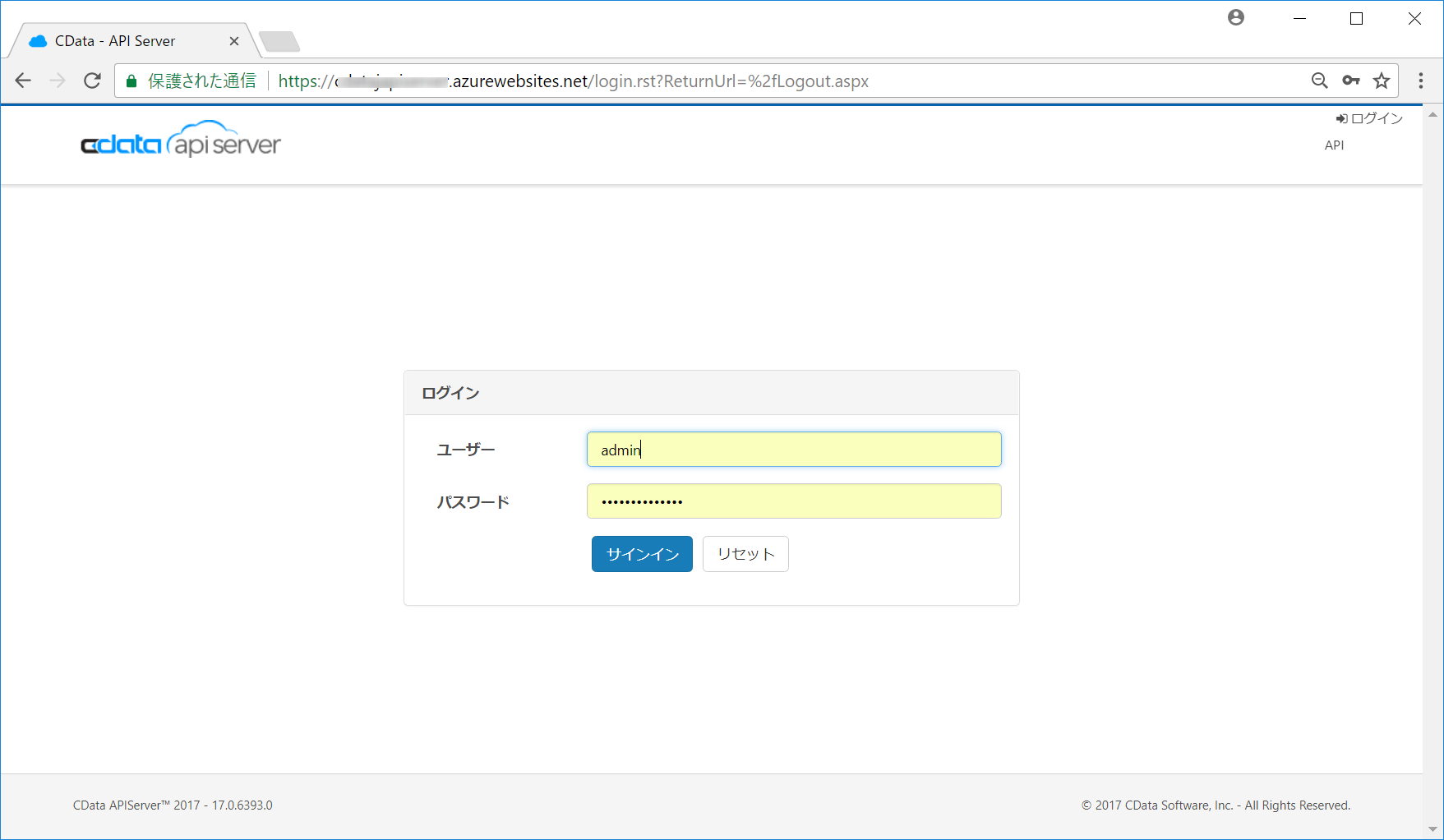The image size is (1444, 840).
Task: Click inside the ユーザー input field
Action: [793, 450]
